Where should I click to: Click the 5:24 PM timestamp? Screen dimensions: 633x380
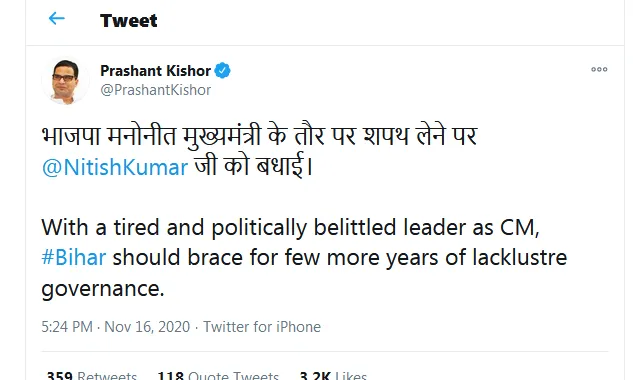tap(67, 327)
